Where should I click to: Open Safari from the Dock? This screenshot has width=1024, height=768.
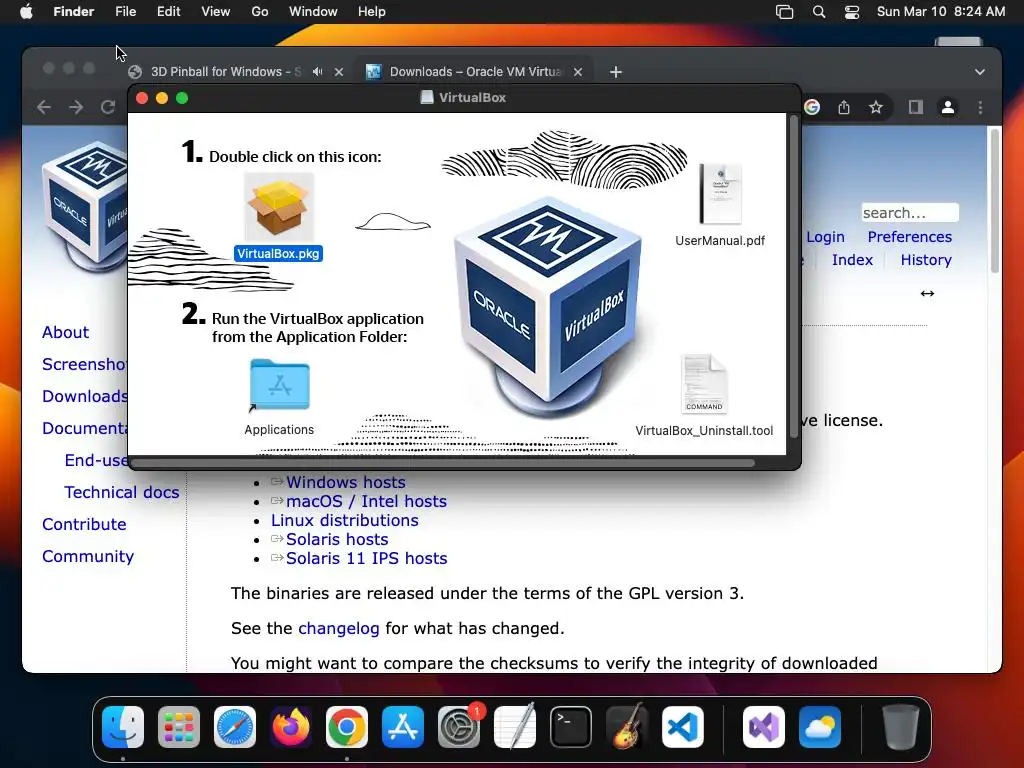click(x=235, y=727)
